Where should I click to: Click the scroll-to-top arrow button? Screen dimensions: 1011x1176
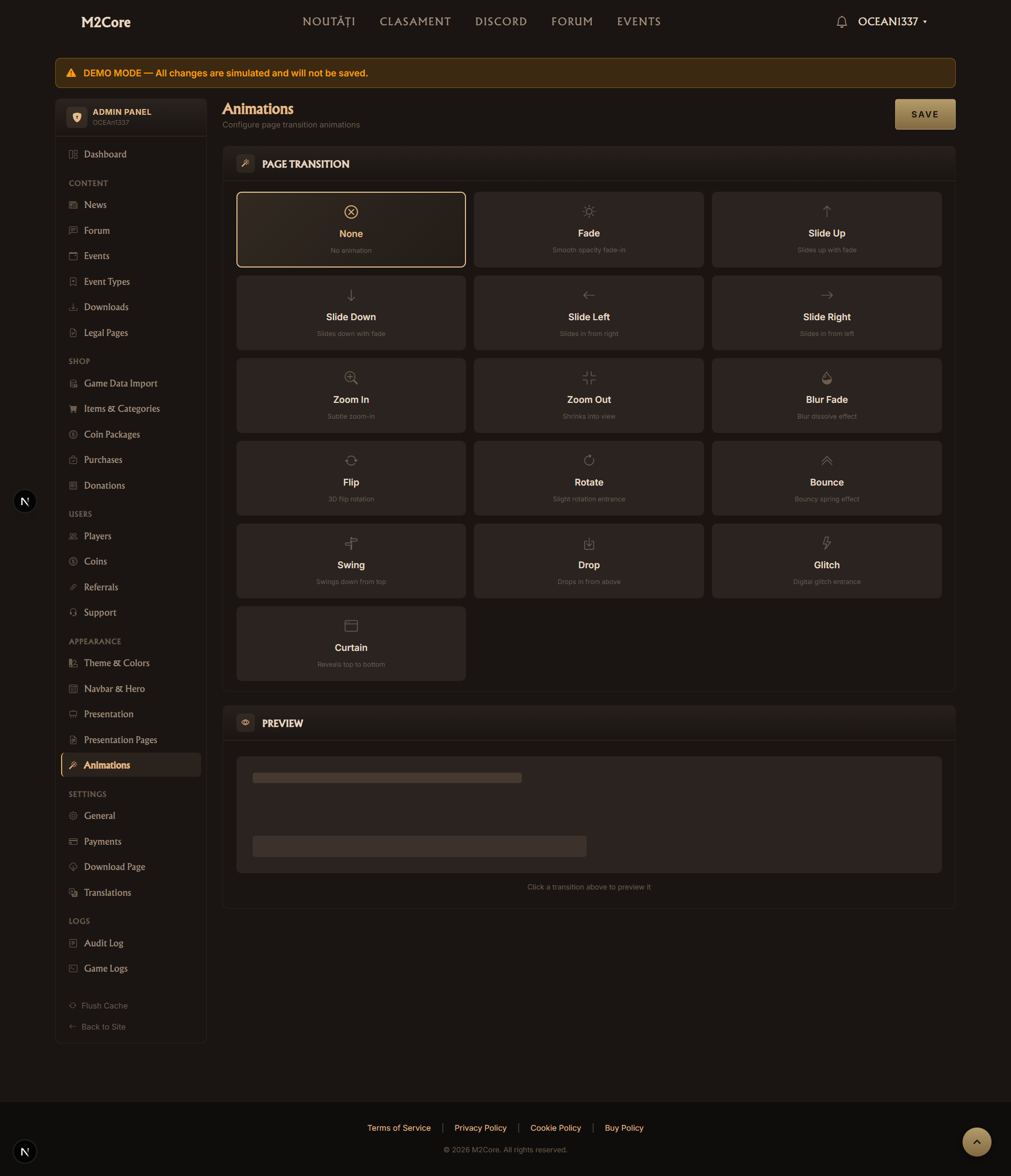[x=976, y=1142]
